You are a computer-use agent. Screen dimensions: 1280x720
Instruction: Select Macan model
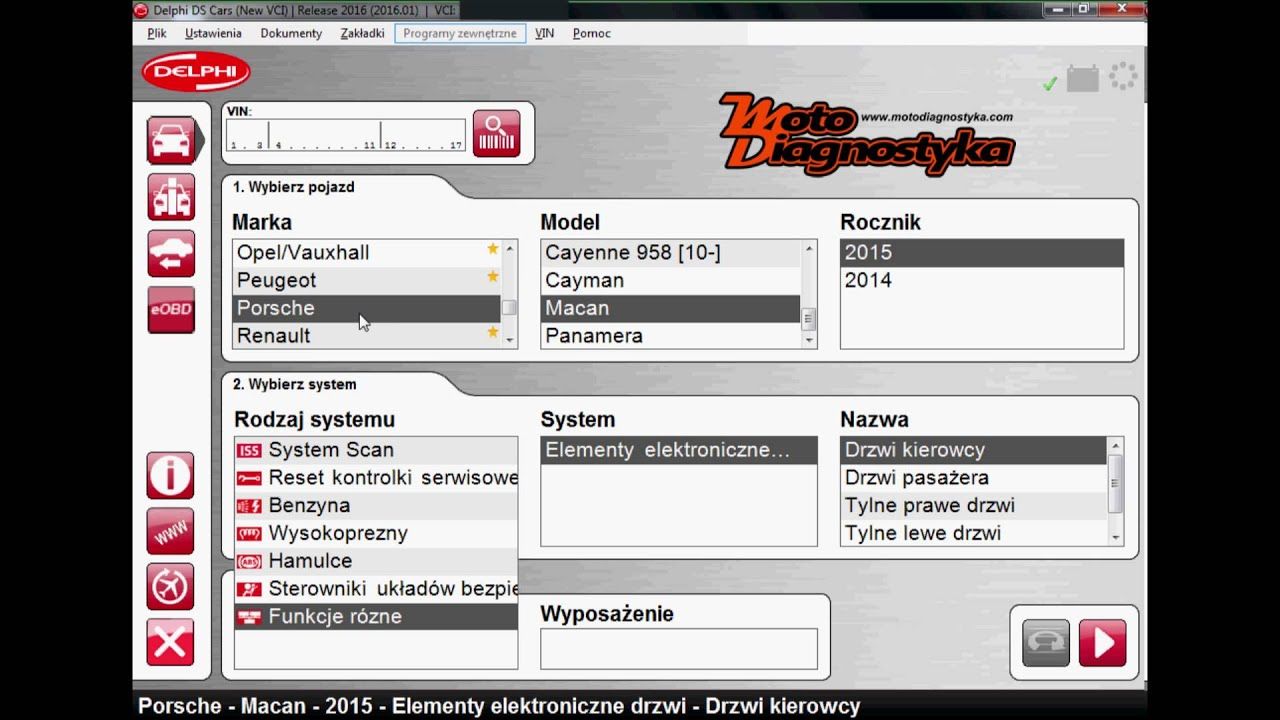pos(670,308)
